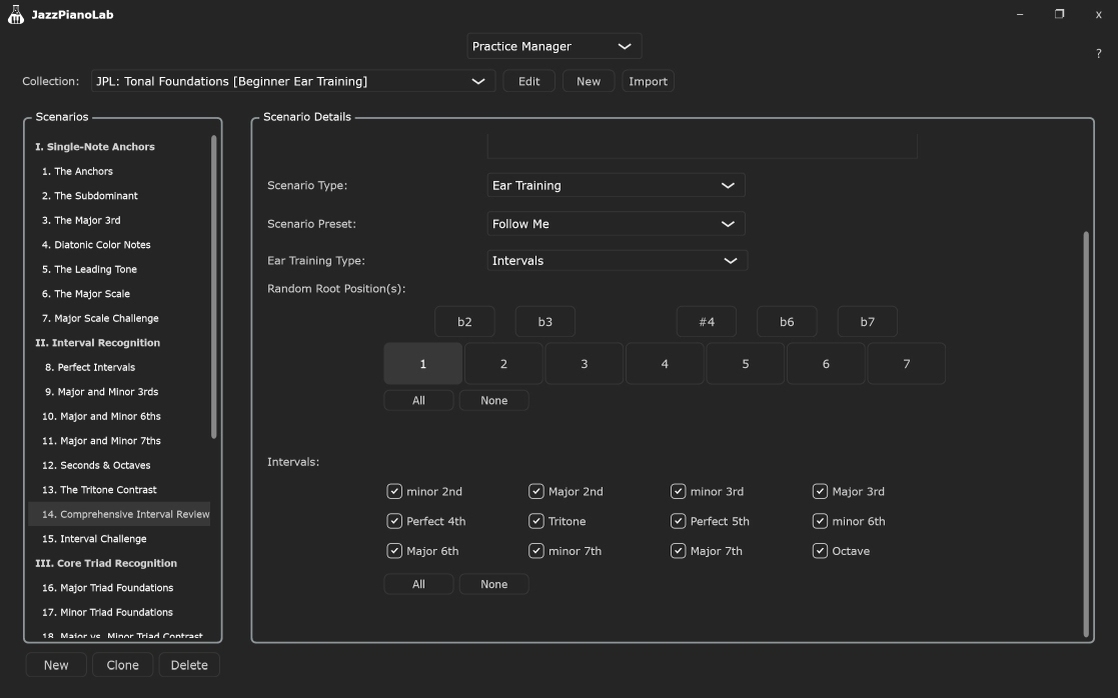Viewport: 1118px width, 698px height.
Task: Disable the minor 6th interval
Action: 820,521
